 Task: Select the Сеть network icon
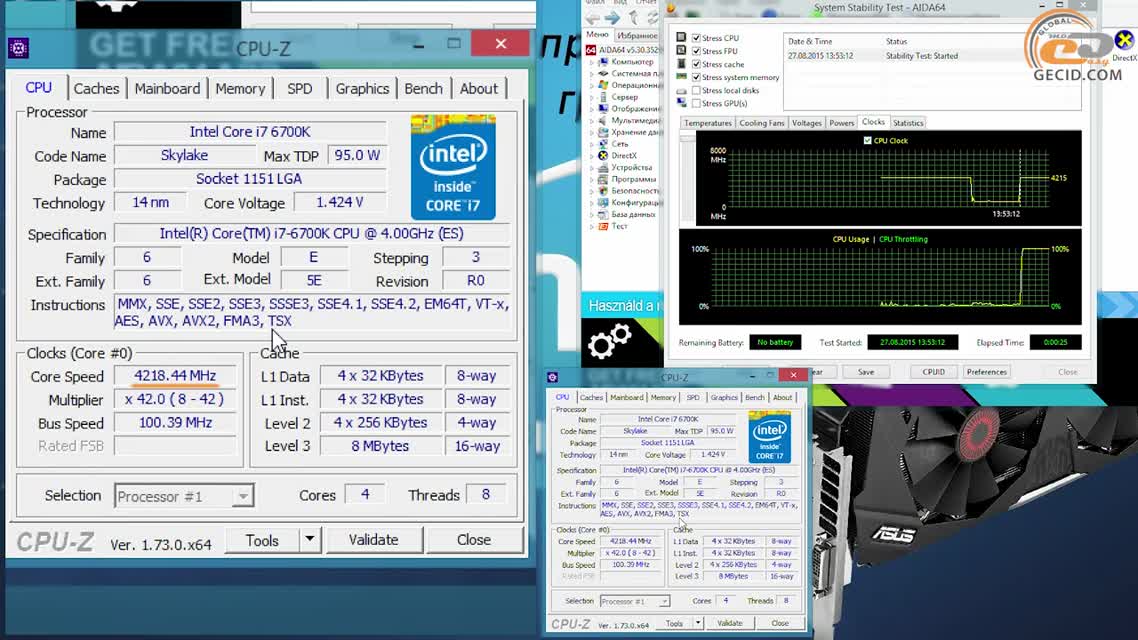pyautogui.click(x=602, y=144)
